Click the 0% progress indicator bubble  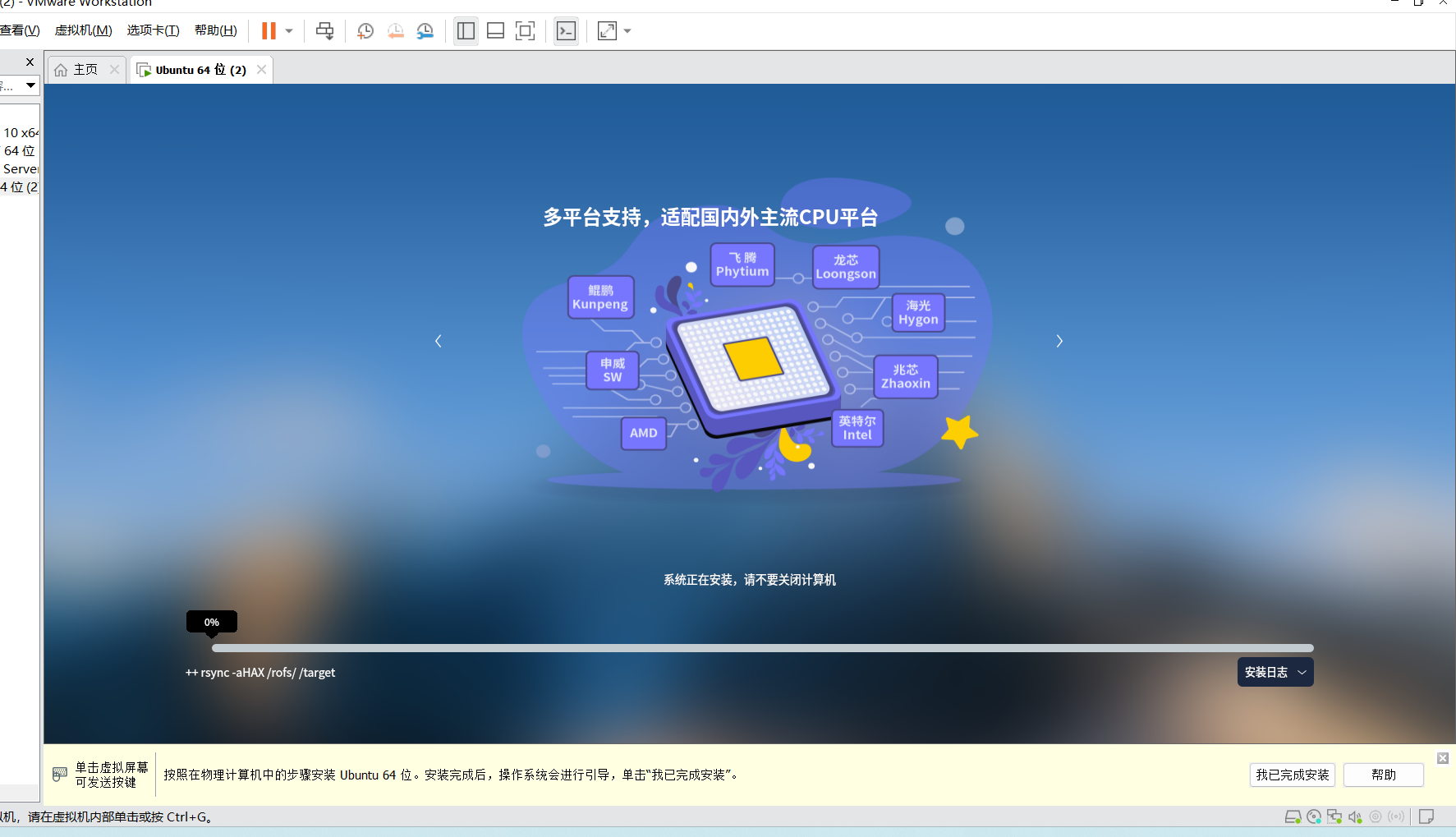point(212,622)
